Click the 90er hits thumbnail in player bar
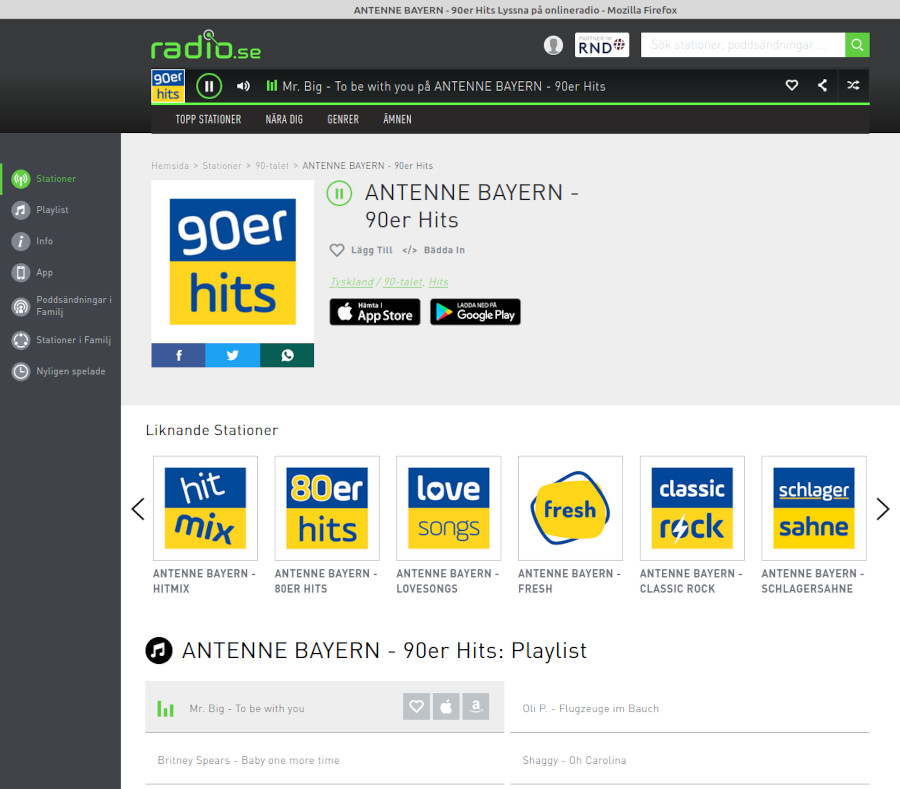900x789 pixels. point(168,86)
